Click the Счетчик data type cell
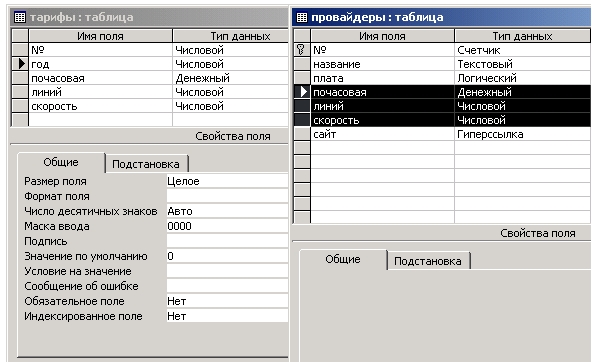 (523, 50)
